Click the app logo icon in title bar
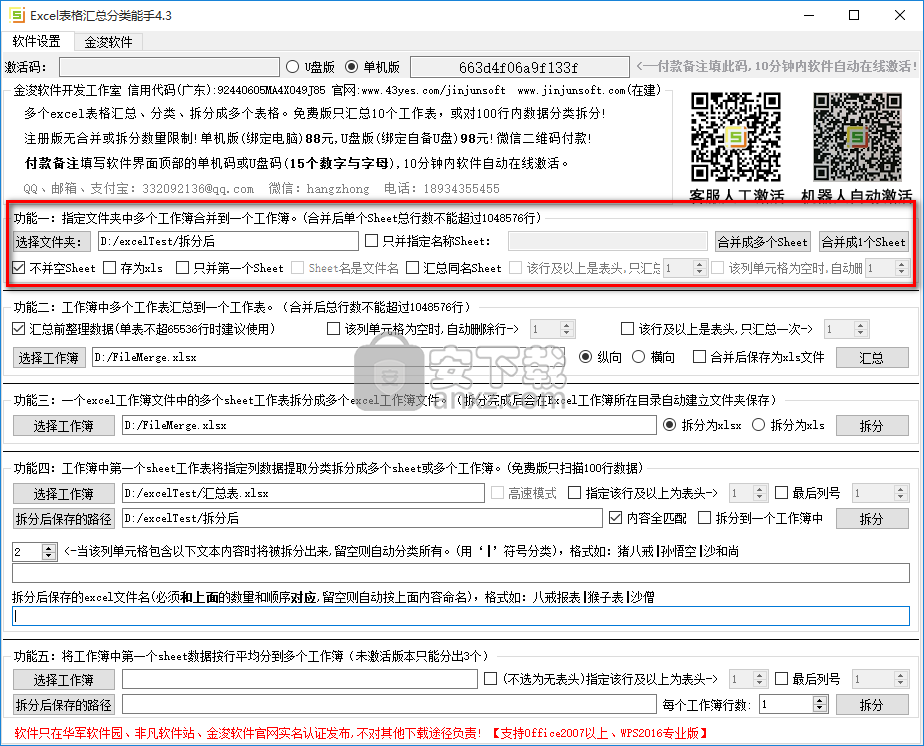The image size is (924, 746). click(x=17, y=15)
